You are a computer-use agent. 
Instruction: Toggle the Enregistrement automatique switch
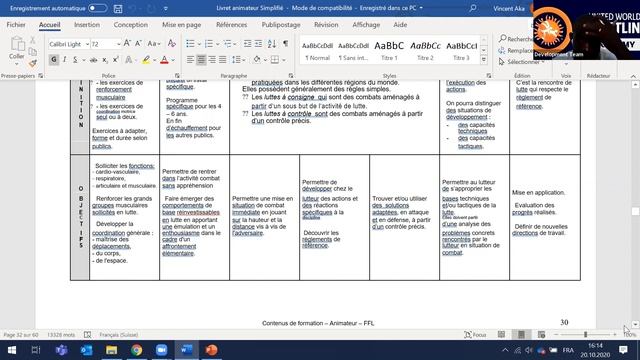pos(98,8)
